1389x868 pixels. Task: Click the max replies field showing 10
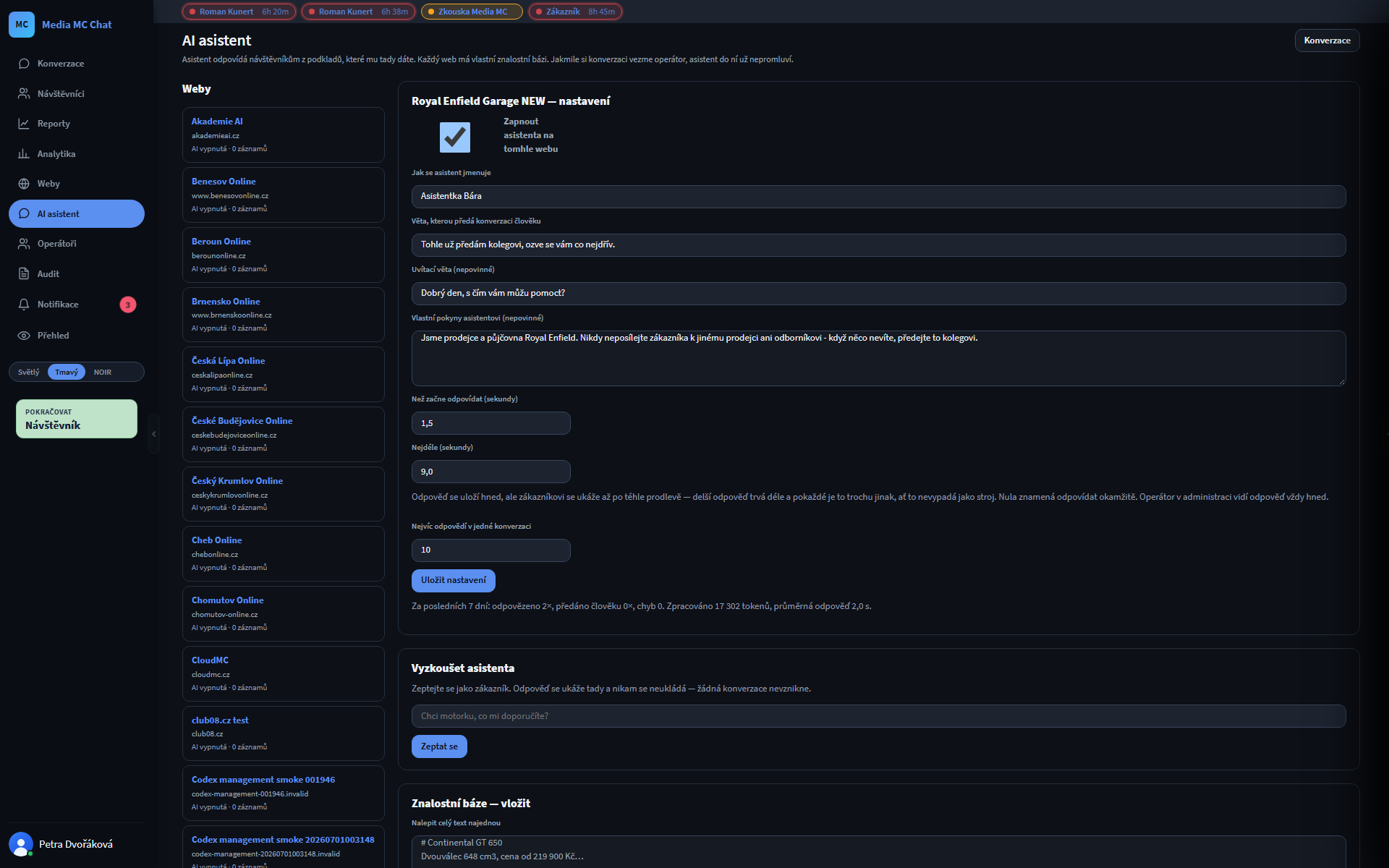point(490,550)
